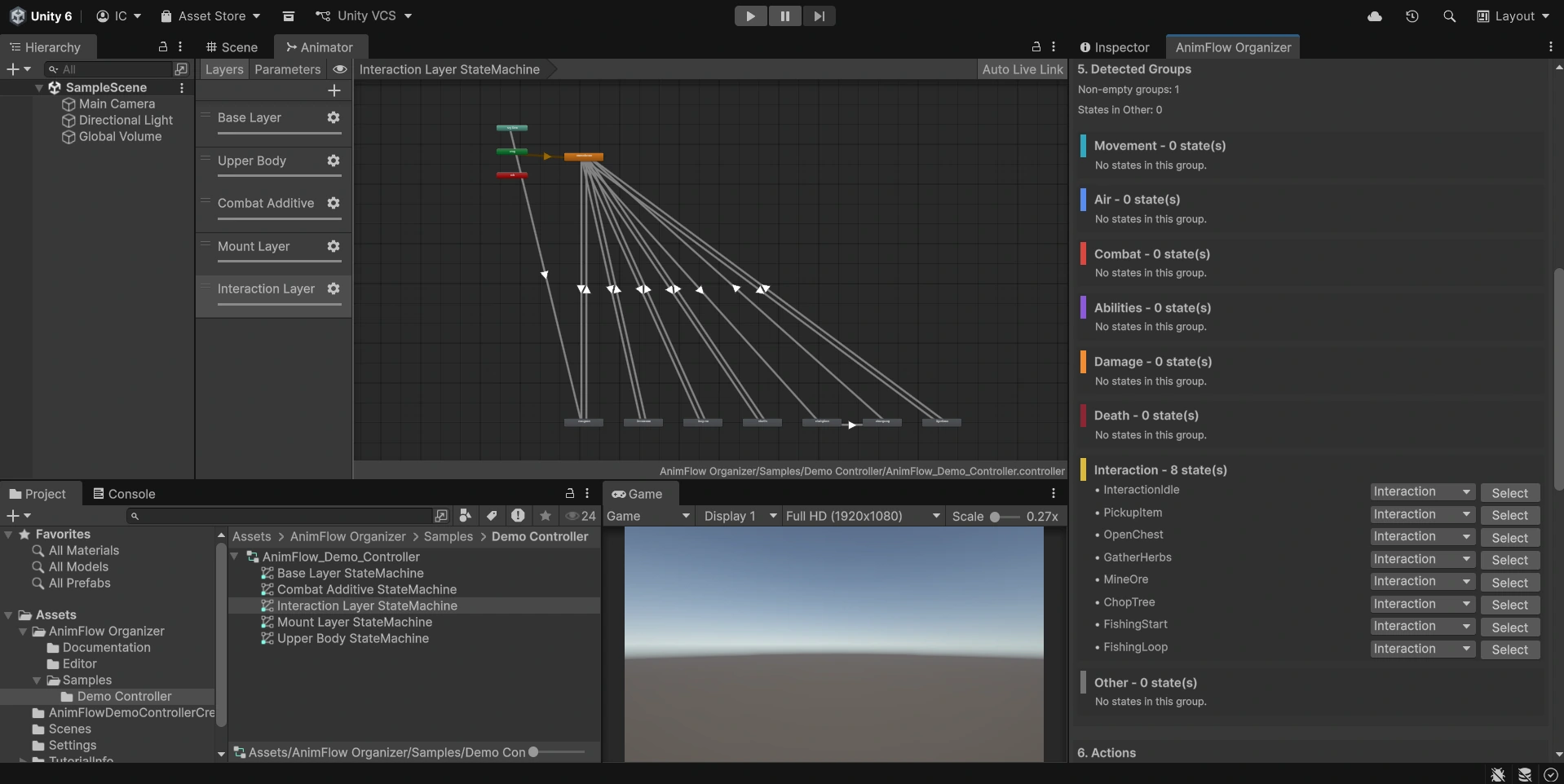Switch to the Scene tab

232,47
